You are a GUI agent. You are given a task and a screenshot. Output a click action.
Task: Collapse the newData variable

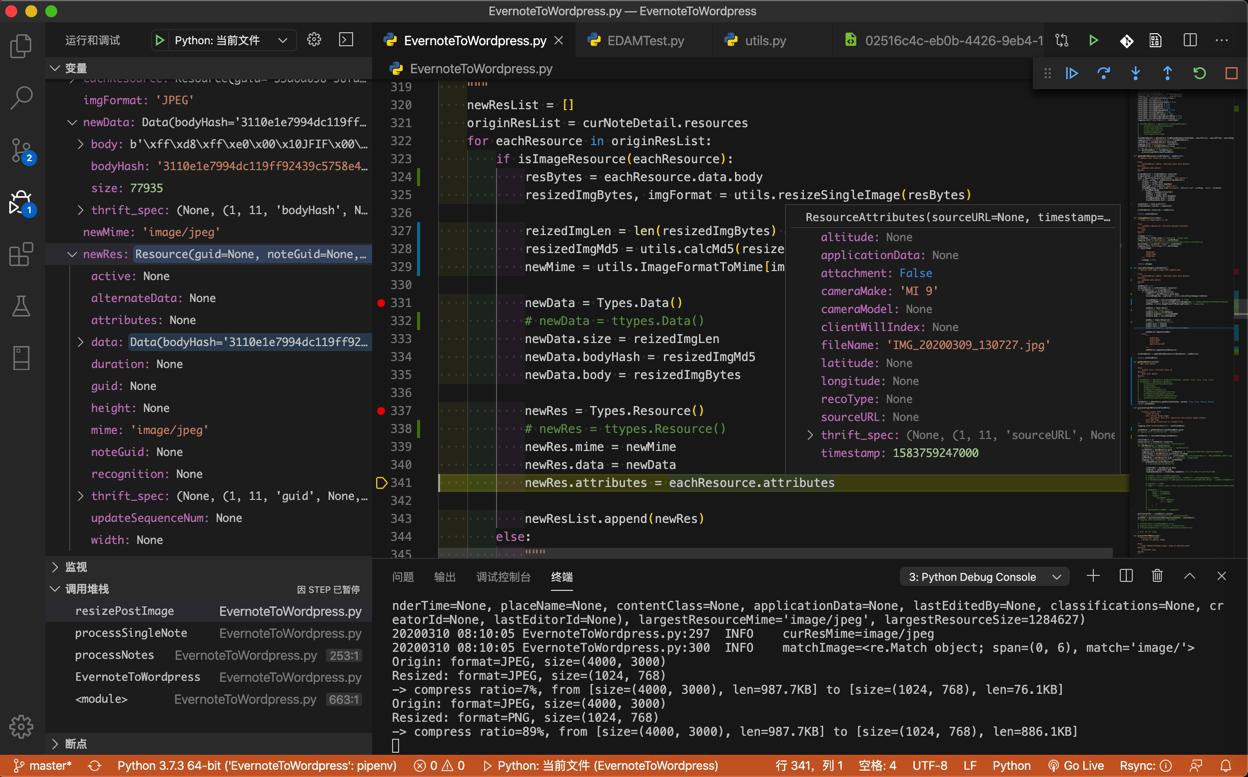pos(72,122)
